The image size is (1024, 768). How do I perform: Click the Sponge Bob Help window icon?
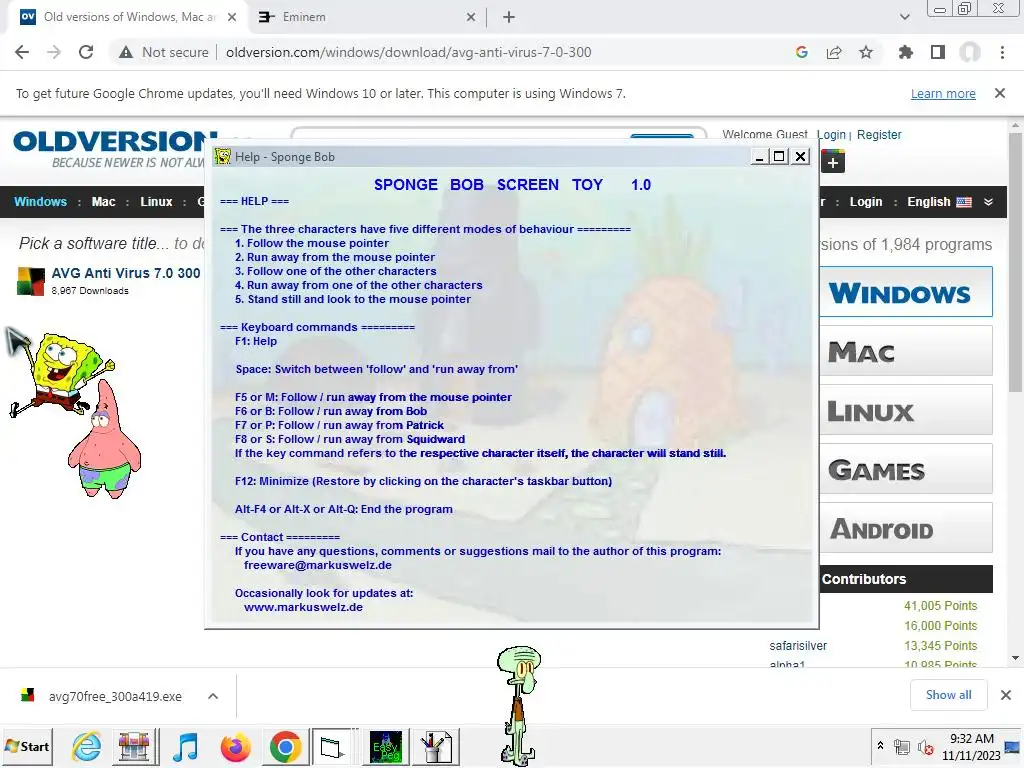pos(223,157)
